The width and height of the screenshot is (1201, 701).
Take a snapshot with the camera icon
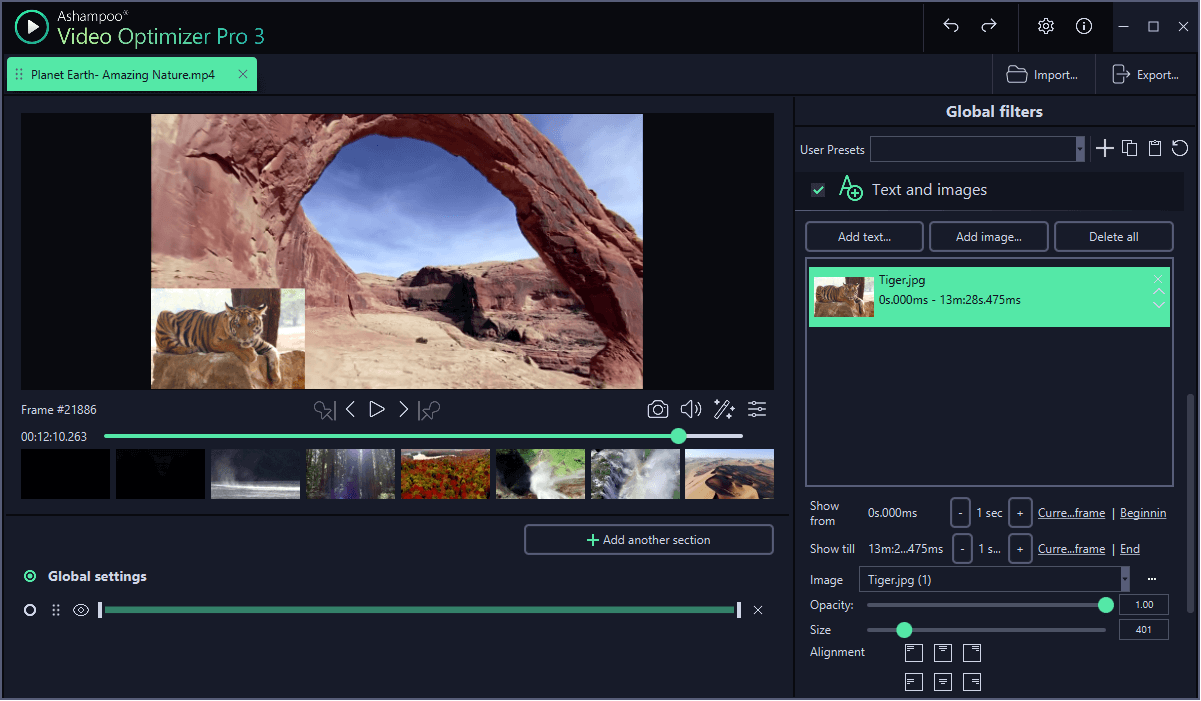(657, 409)
